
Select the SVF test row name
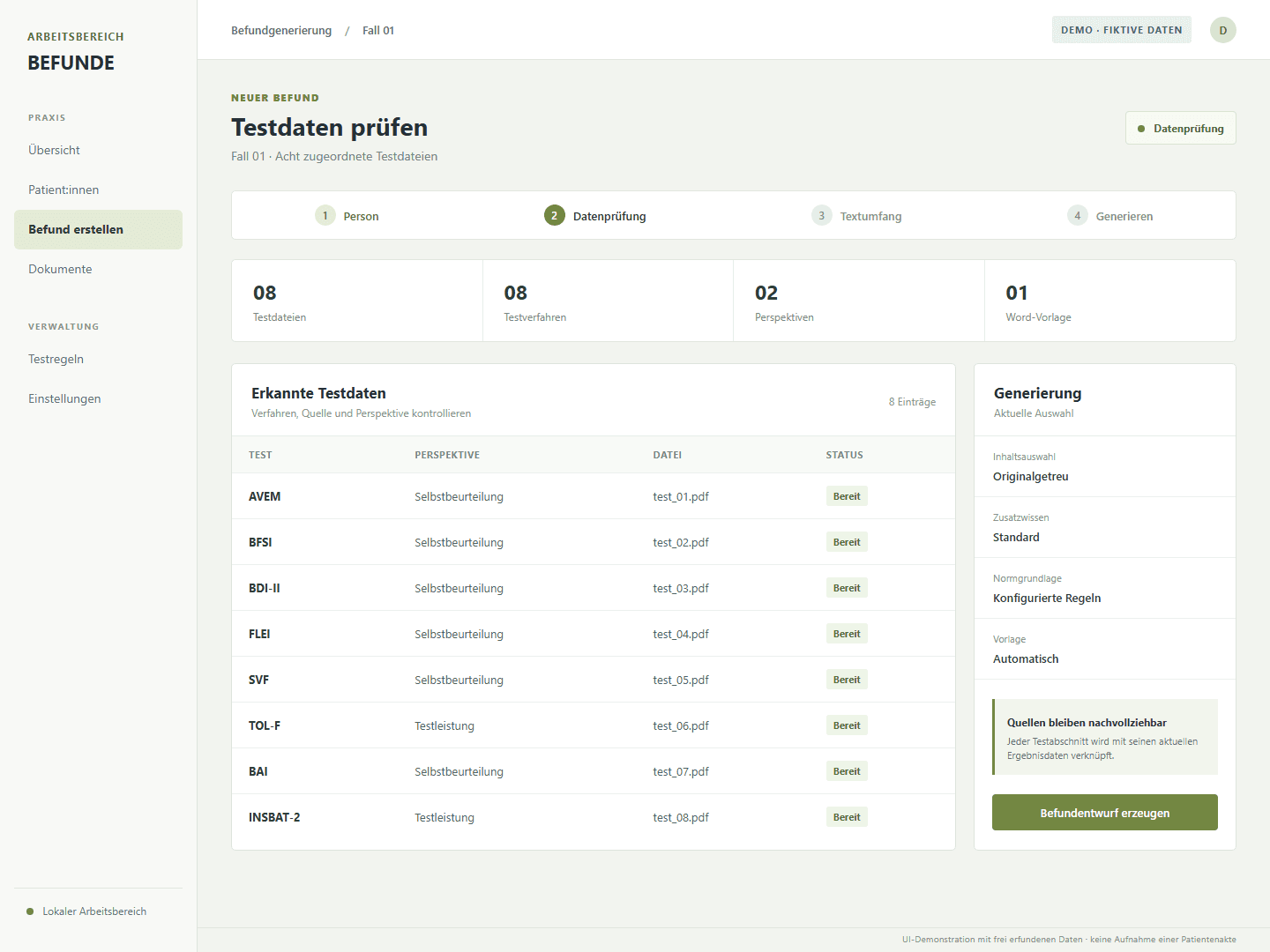tap(258, 680)
